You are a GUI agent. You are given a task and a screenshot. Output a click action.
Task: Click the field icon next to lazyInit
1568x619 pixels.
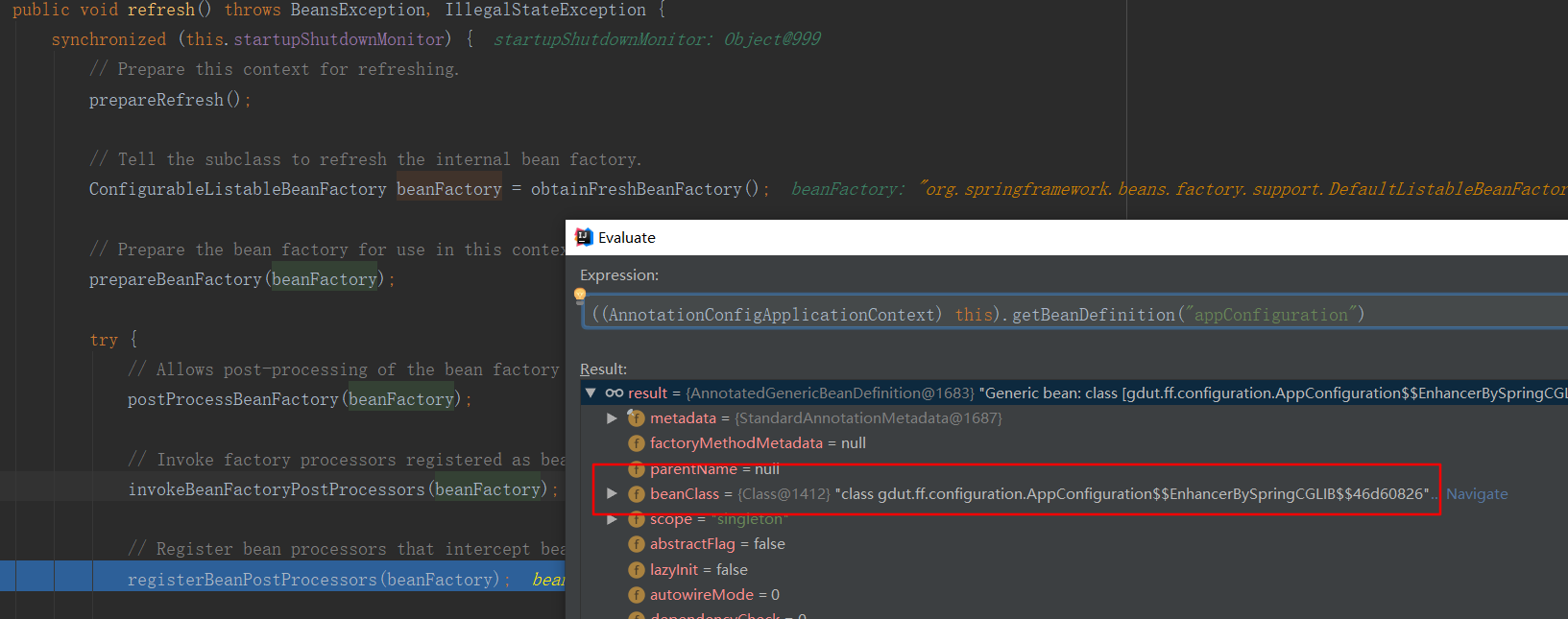636,569
